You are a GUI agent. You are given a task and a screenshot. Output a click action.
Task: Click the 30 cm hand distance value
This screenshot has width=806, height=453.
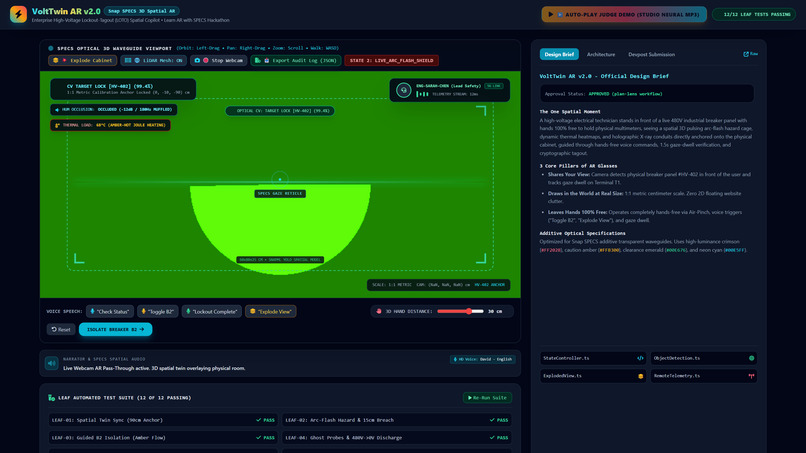pyautogui.click(x=494, y=311)
